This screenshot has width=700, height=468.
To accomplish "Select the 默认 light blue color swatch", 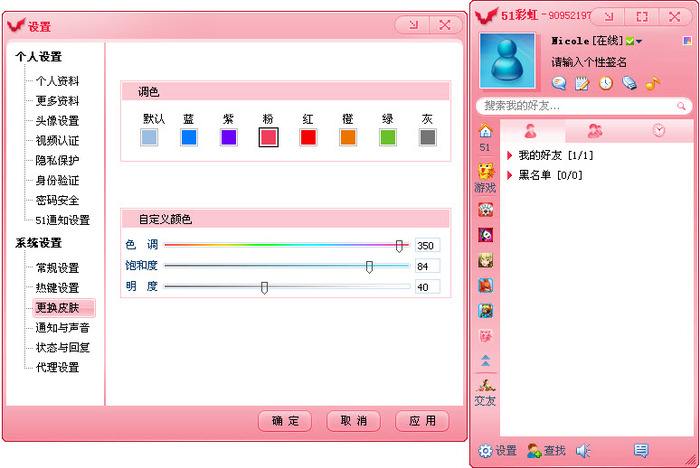I will (x=149, y=137).
